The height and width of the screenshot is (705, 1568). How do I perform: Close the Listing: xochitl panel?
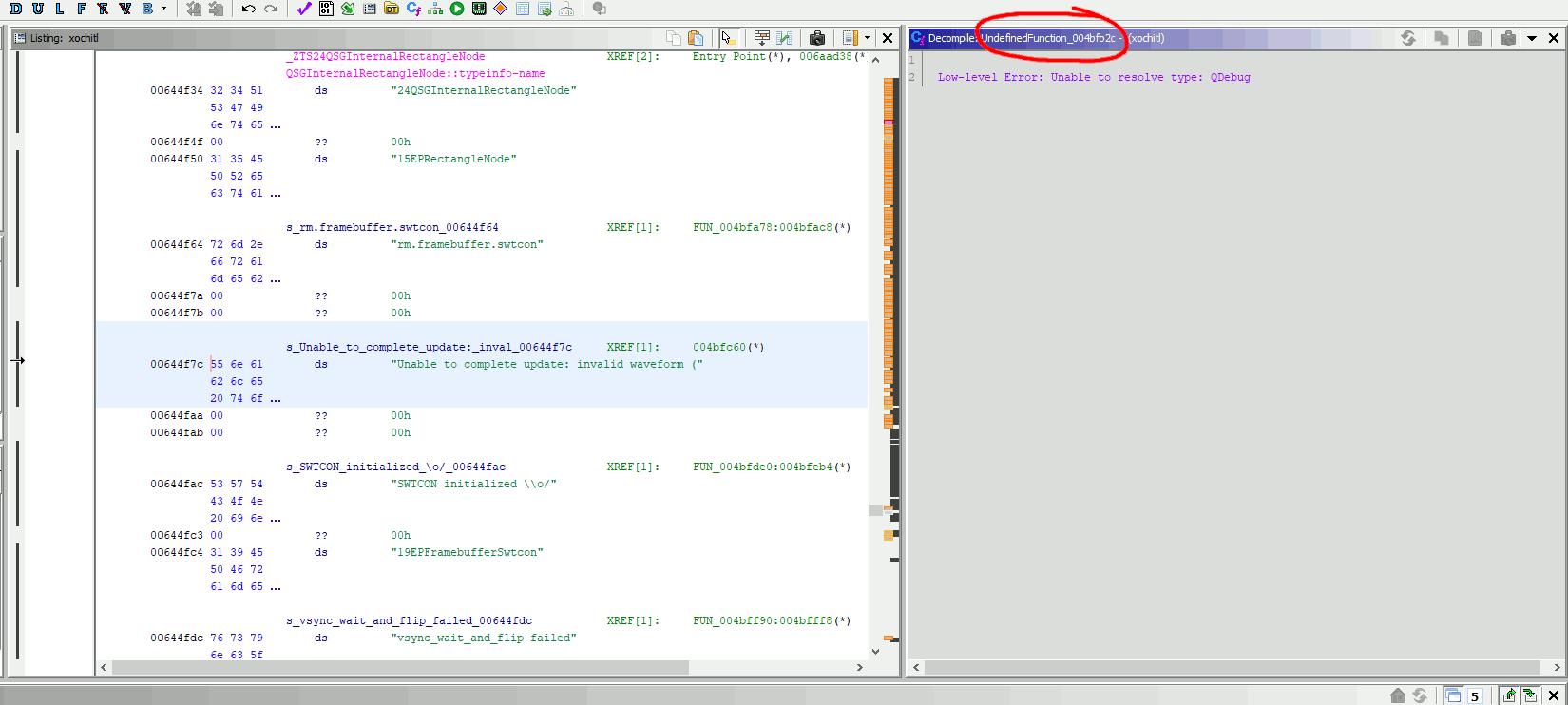click(888, 38)
